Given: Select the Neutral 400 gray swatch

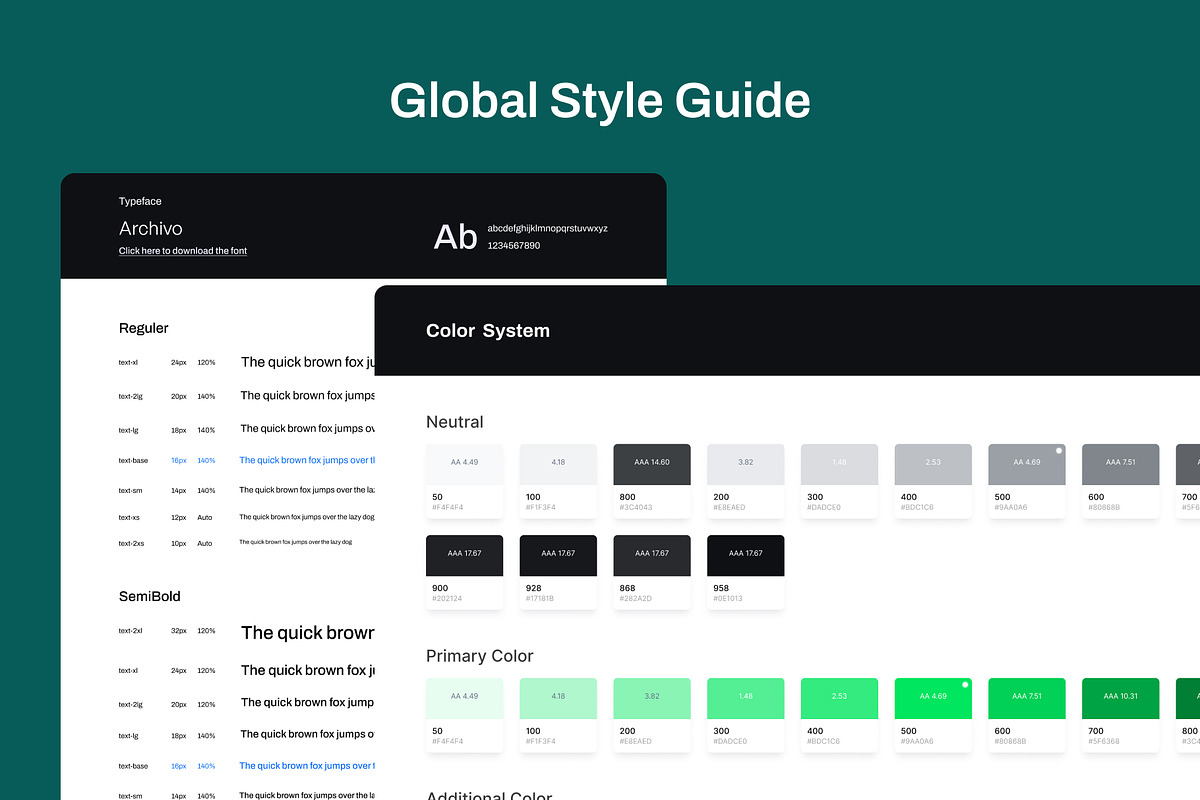Looking at the screenshot, I should point(933,481).
